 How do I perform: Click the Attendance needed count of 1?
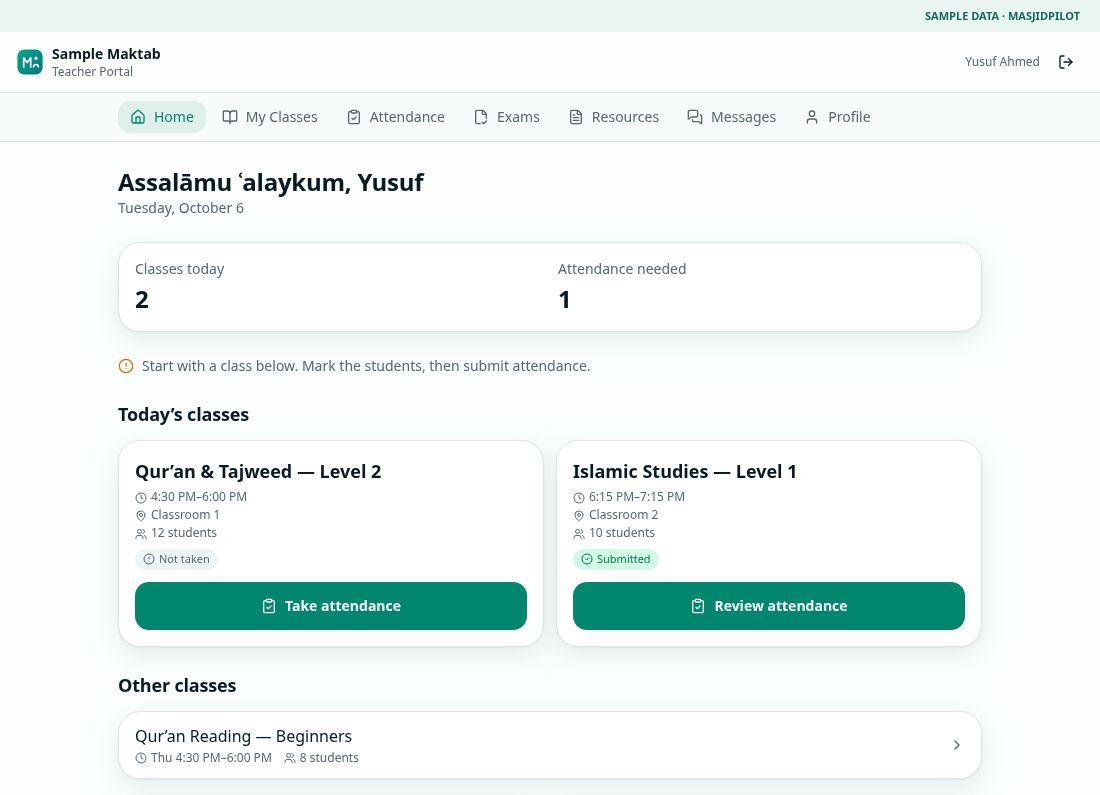564,300
